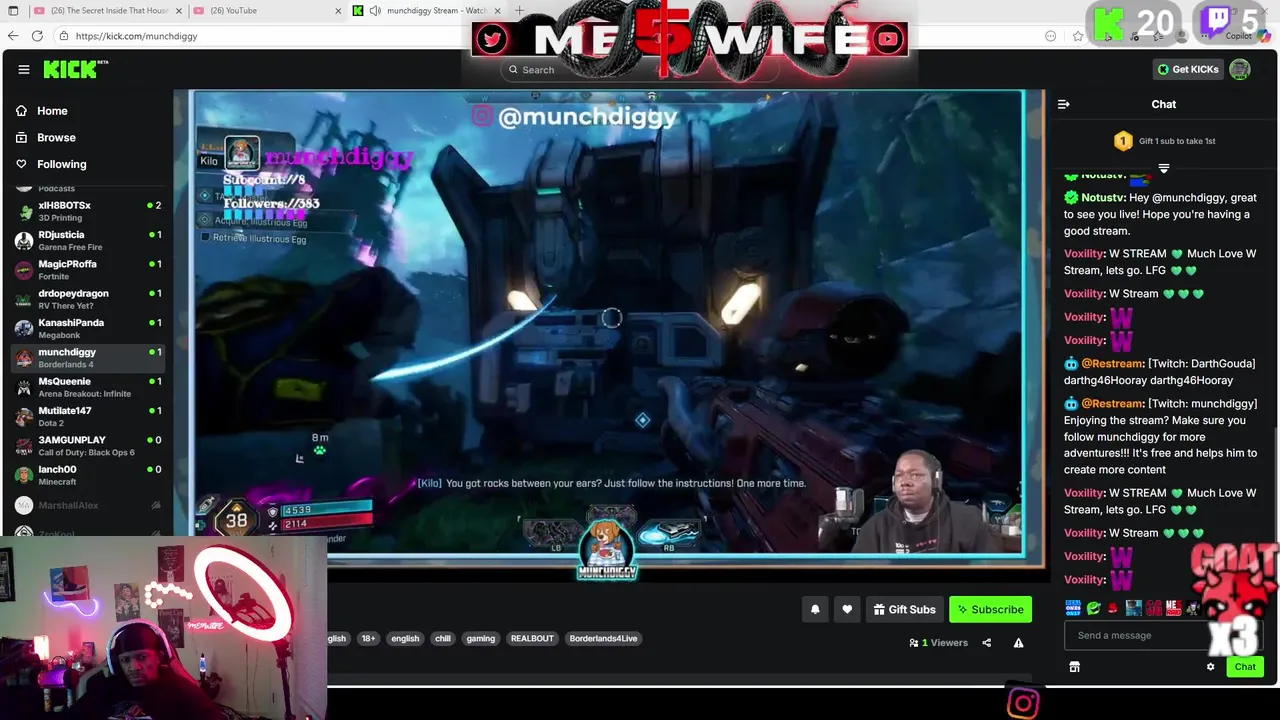This screenshot has width=1280, height=720.
Task: Close the (26) YouTube tab
Action: [x=338, y=10]
